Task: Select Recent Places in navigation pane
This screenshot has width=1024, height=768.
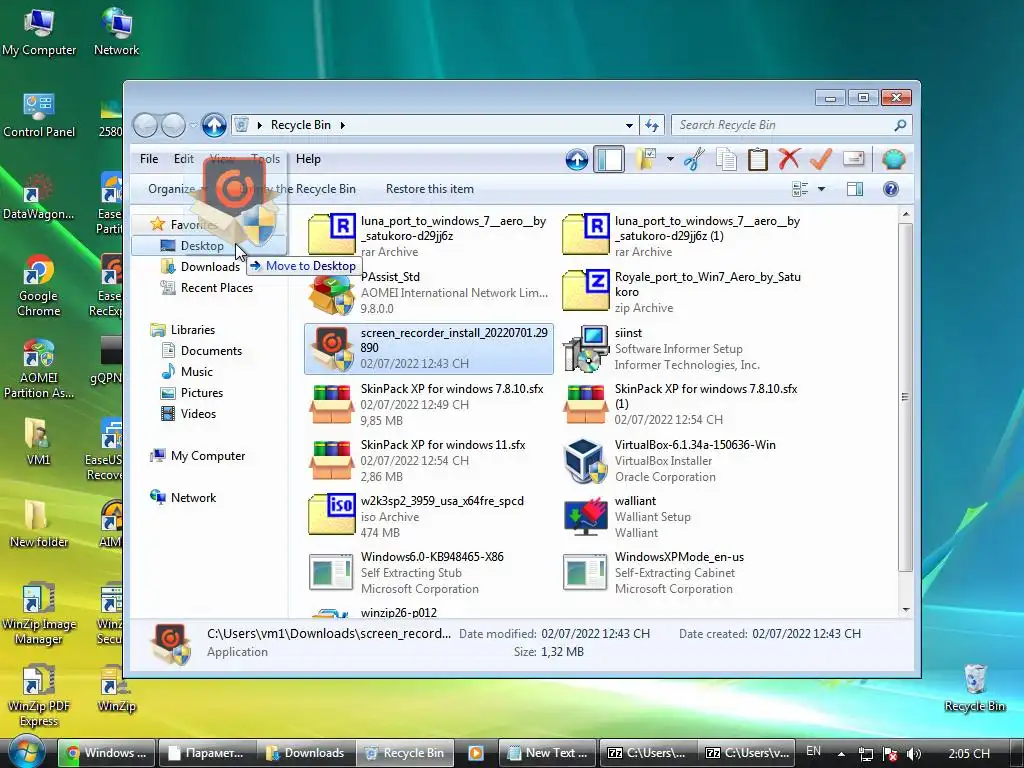Action: [216, 287]
